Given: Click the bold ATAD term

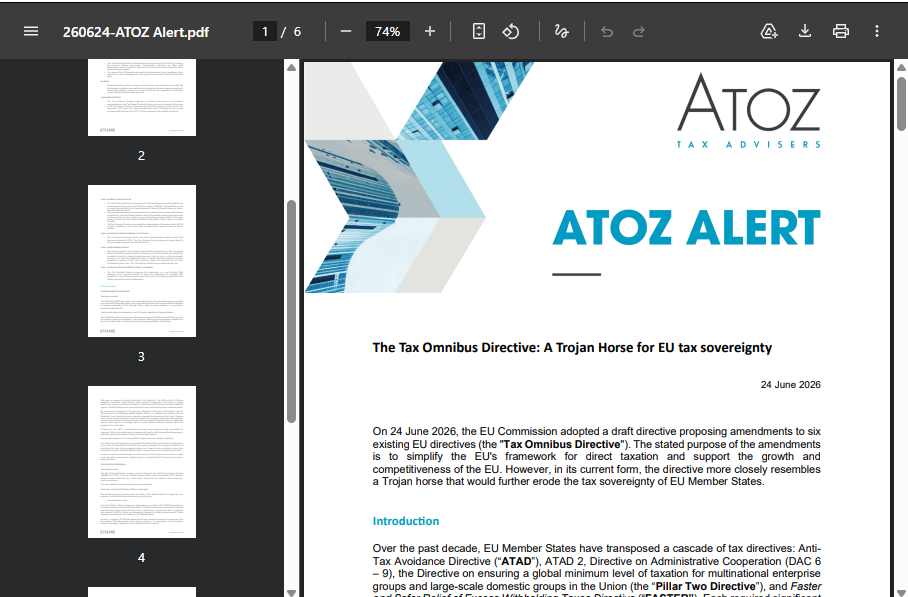Looking at the screenshot, I should [x=516, y=561].
